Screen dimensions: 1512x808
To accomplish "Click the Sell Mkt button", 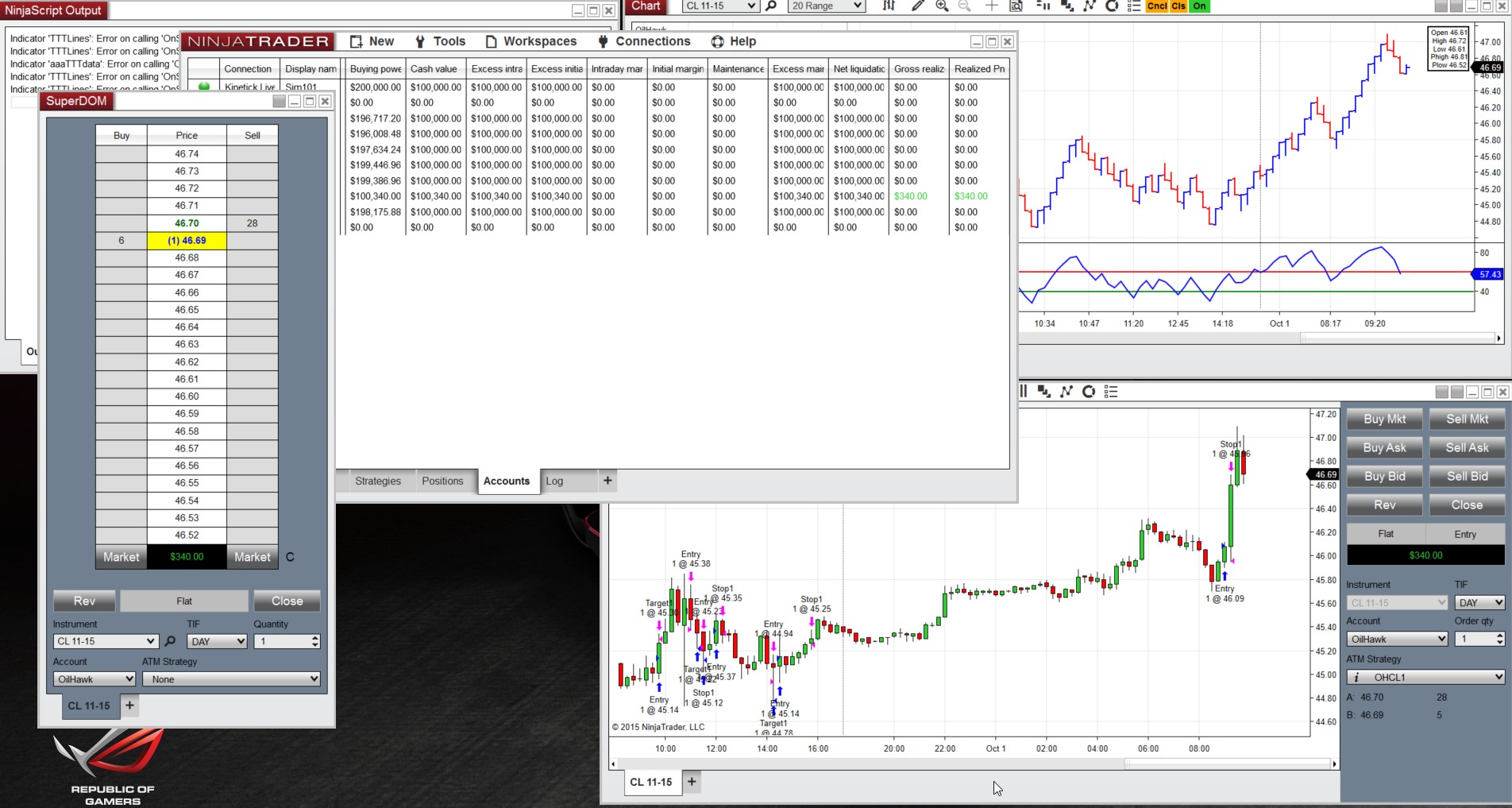I will [1467, 419].
